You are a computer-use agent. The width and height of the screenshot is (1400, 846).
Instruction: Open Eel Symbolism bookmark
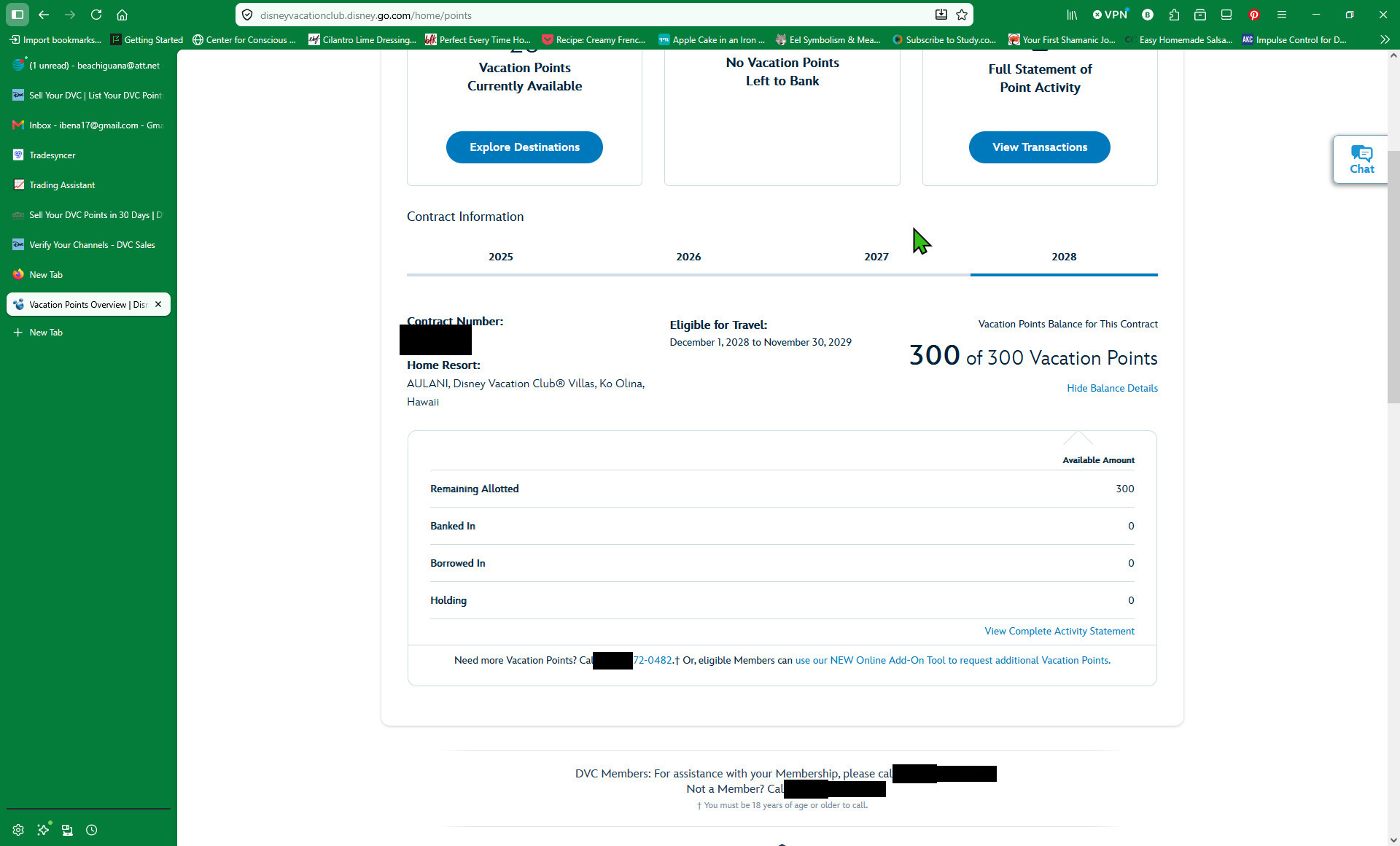click(828, 39)
